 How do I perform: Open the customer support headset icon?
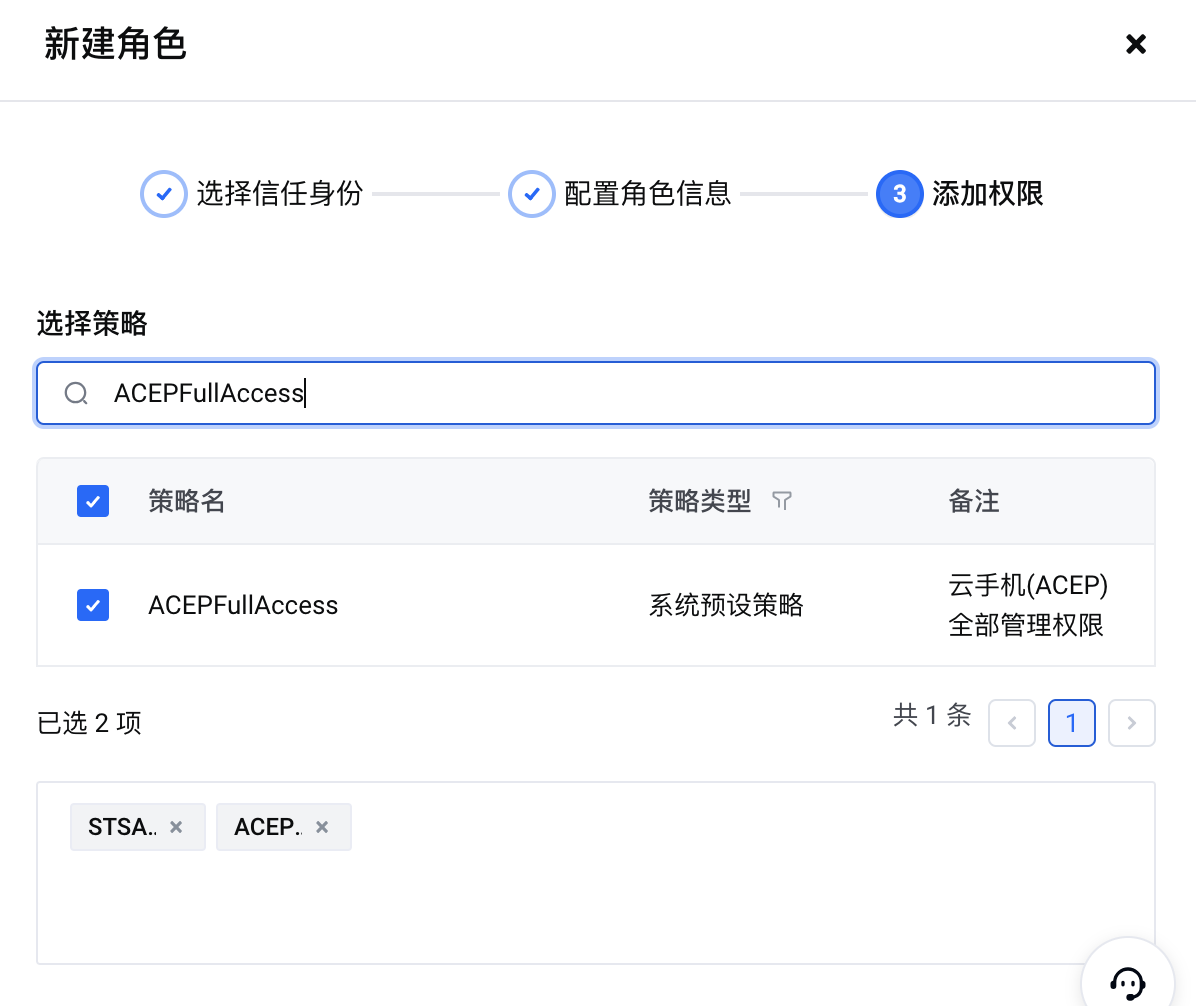[1128, 981]
